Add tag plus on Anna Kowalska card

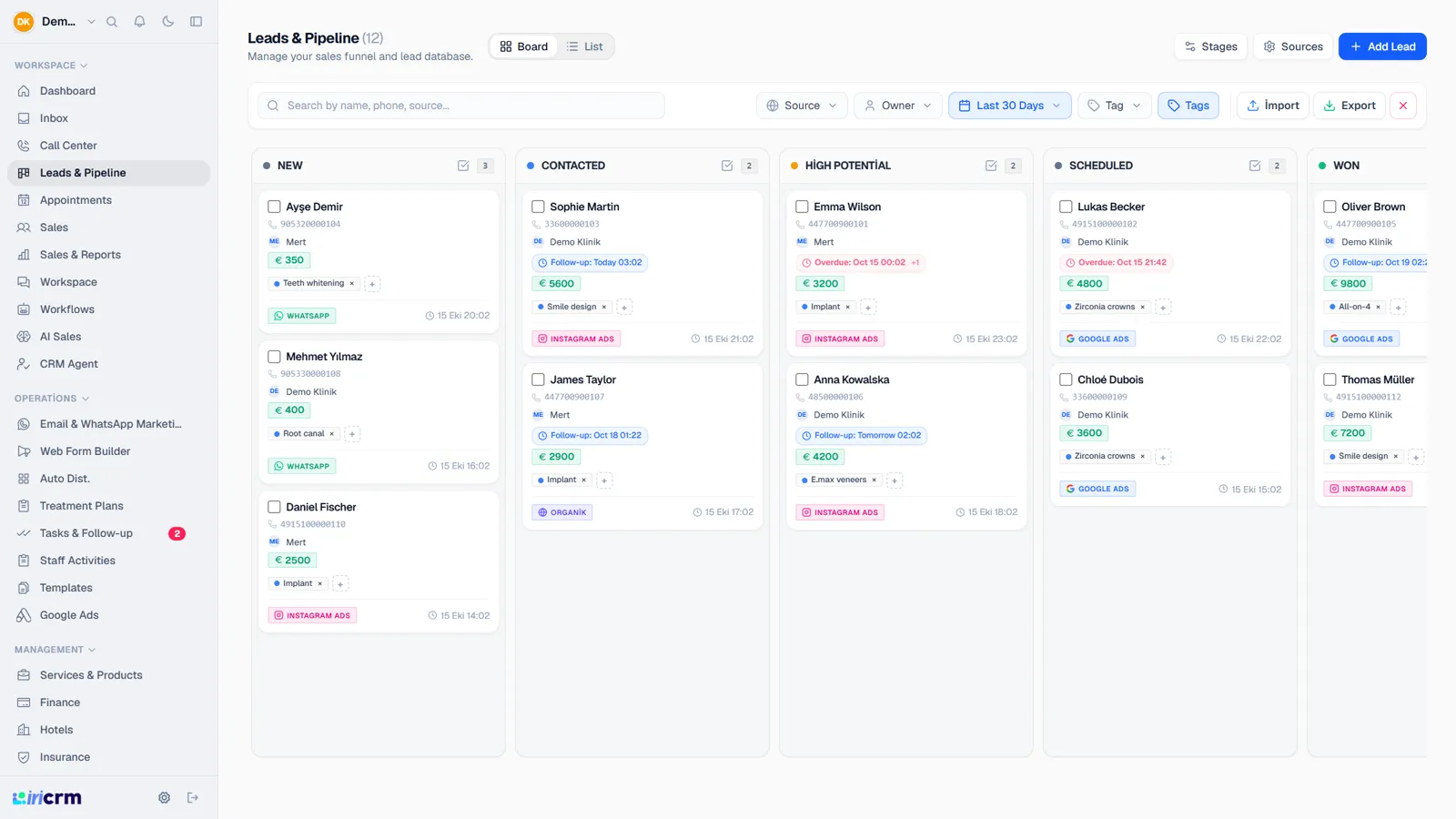point(895,480)
